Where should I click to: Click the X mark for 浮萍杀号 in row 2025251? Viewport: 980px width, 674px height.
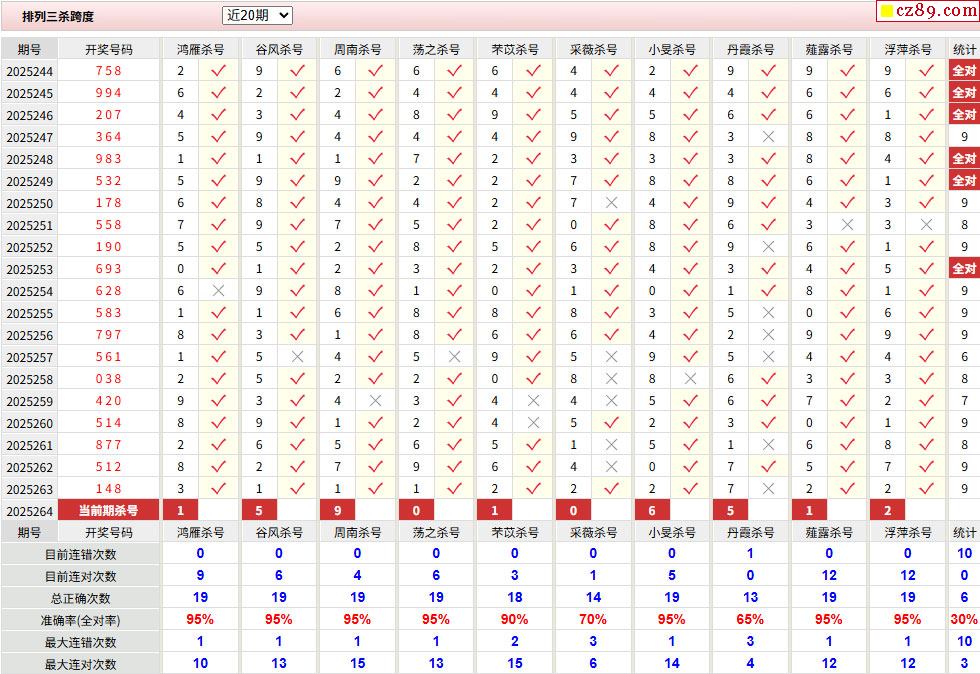[x=926, y=224]
